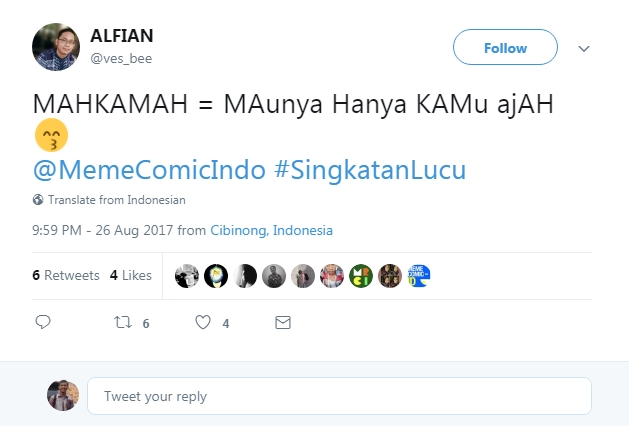Open ALFIAN's profile picture
The width and height of the screenshot is (629, 426).
[x=56, y=47]
